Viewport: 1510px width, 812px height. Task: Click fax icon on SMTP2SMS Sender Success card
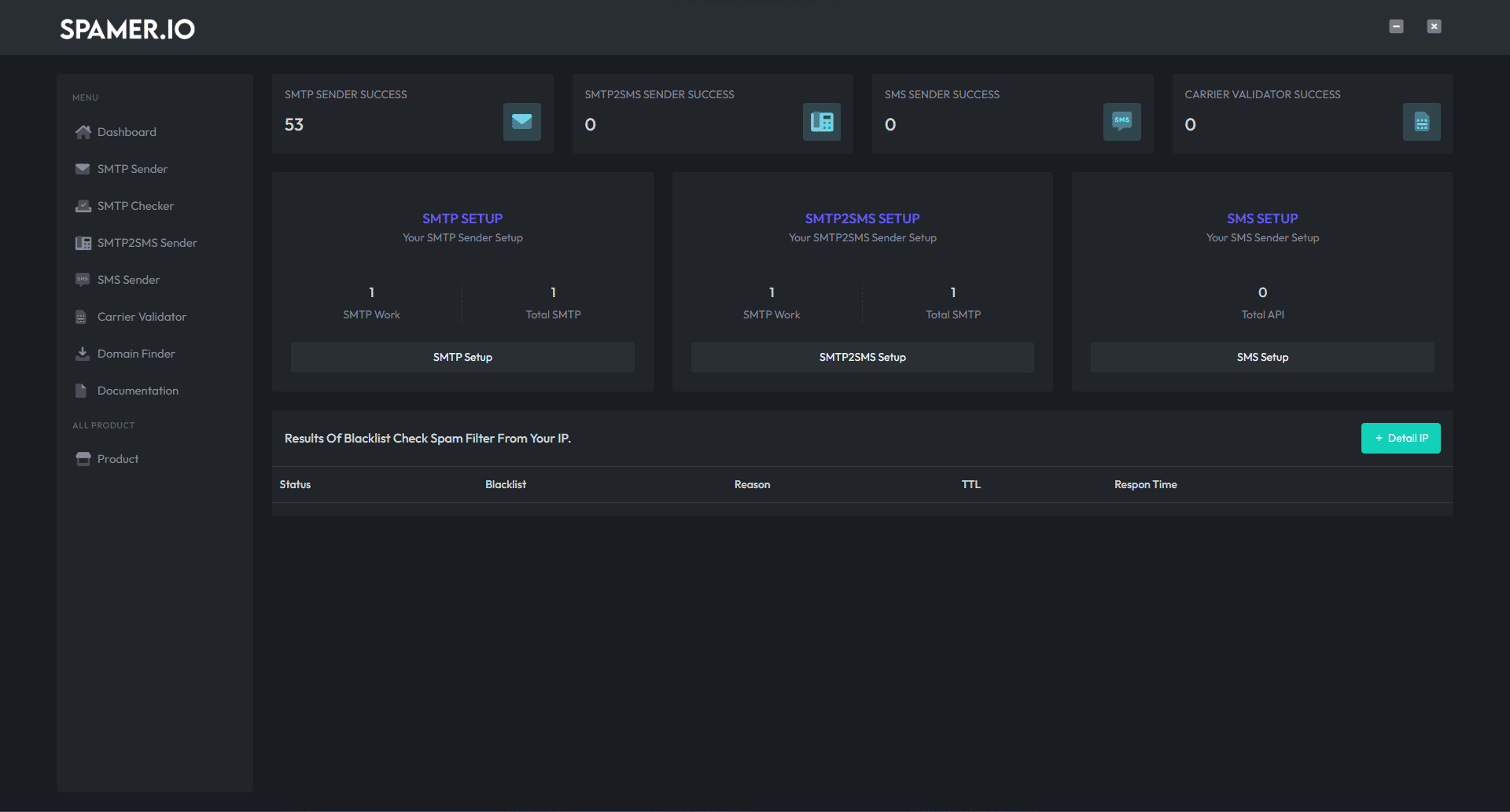821,122
